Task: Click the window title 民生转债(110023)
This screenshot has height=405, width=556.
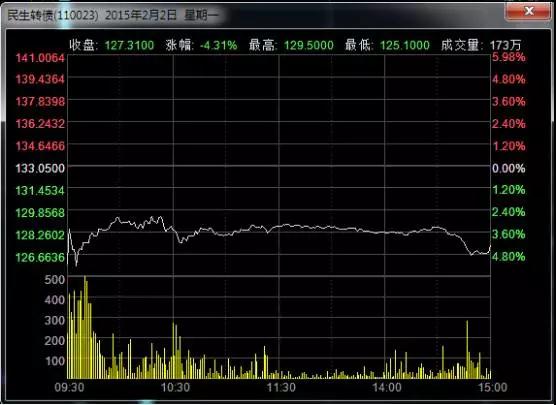Action: (53, 15)
